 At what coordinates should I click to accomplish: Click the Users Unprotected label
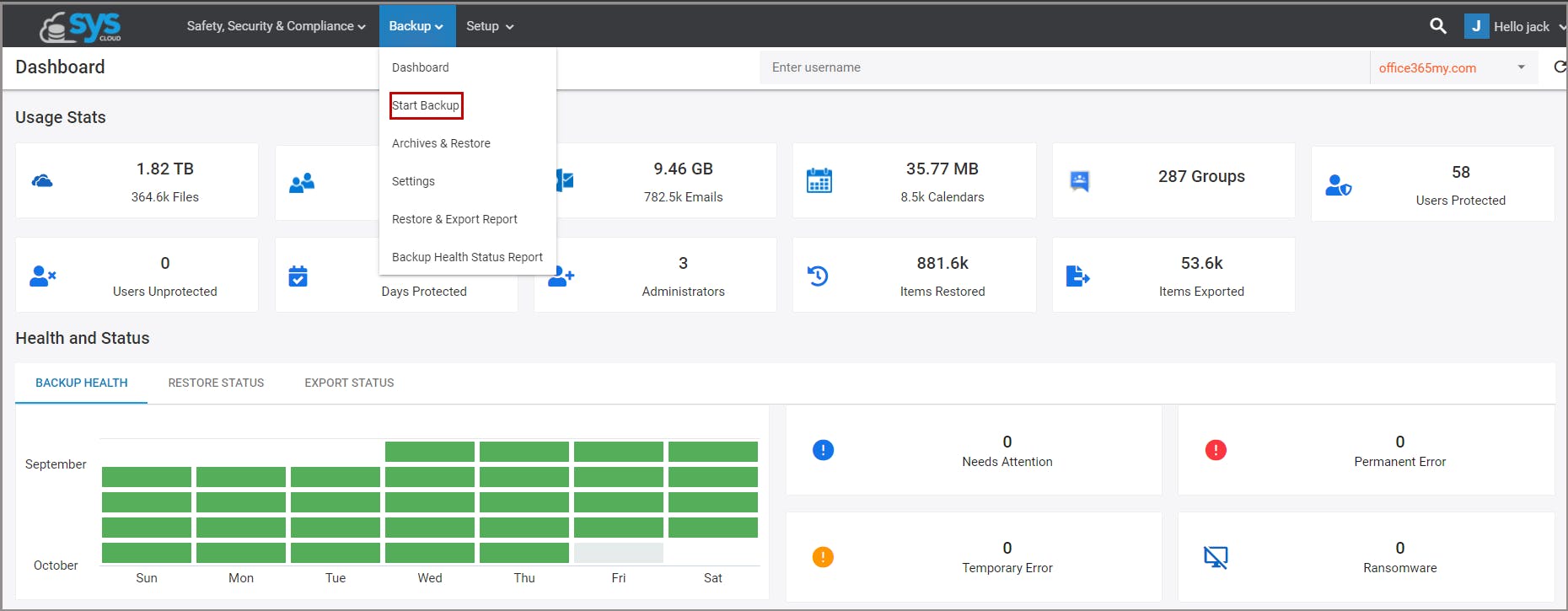[x=165, y=292]
